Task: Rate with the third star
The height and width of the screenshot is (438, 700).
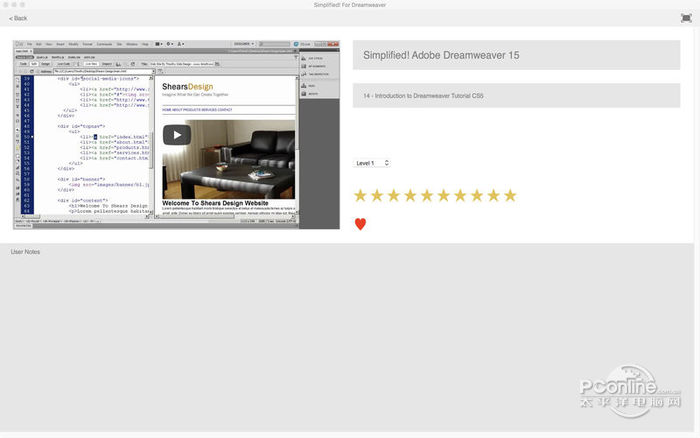Action: [x=394, y=196]
